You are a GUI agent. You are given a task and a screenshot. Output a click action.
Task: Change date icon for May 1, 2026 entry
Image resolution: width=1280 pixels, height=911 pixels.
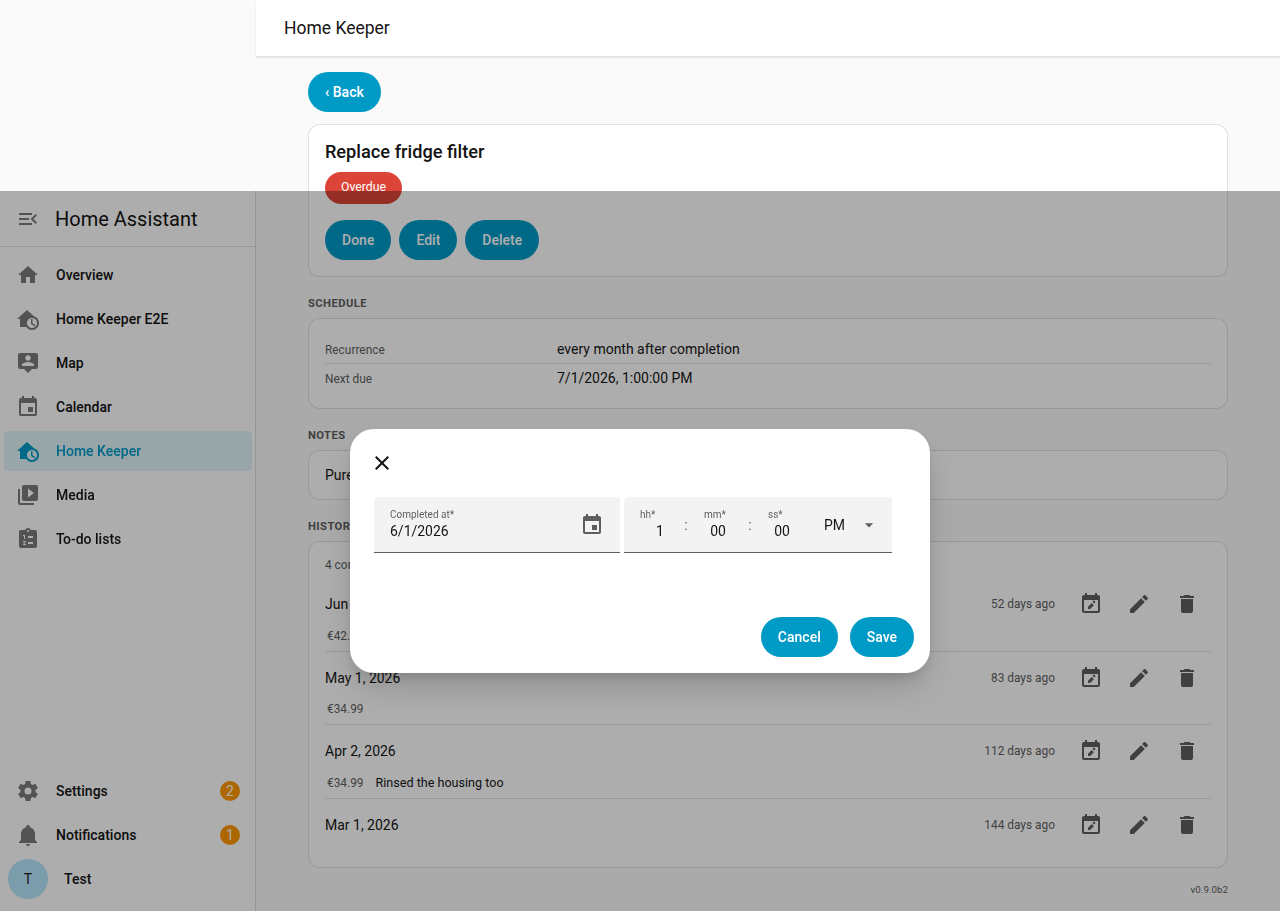tap(1091, 678)
